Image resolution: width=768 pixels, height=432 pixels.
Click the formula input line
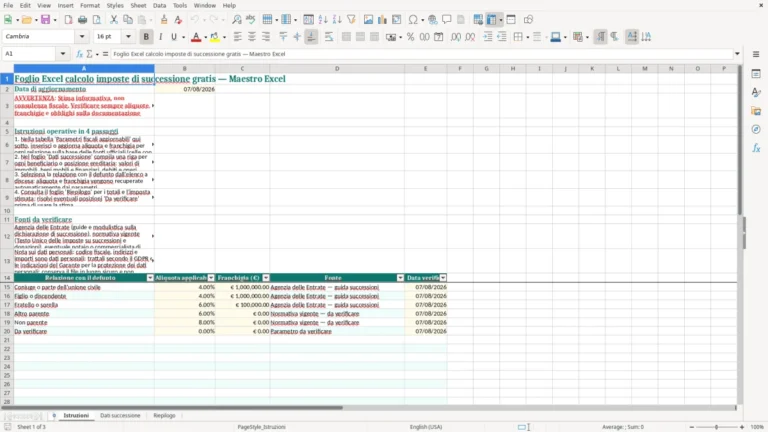[x=421, y=54]
